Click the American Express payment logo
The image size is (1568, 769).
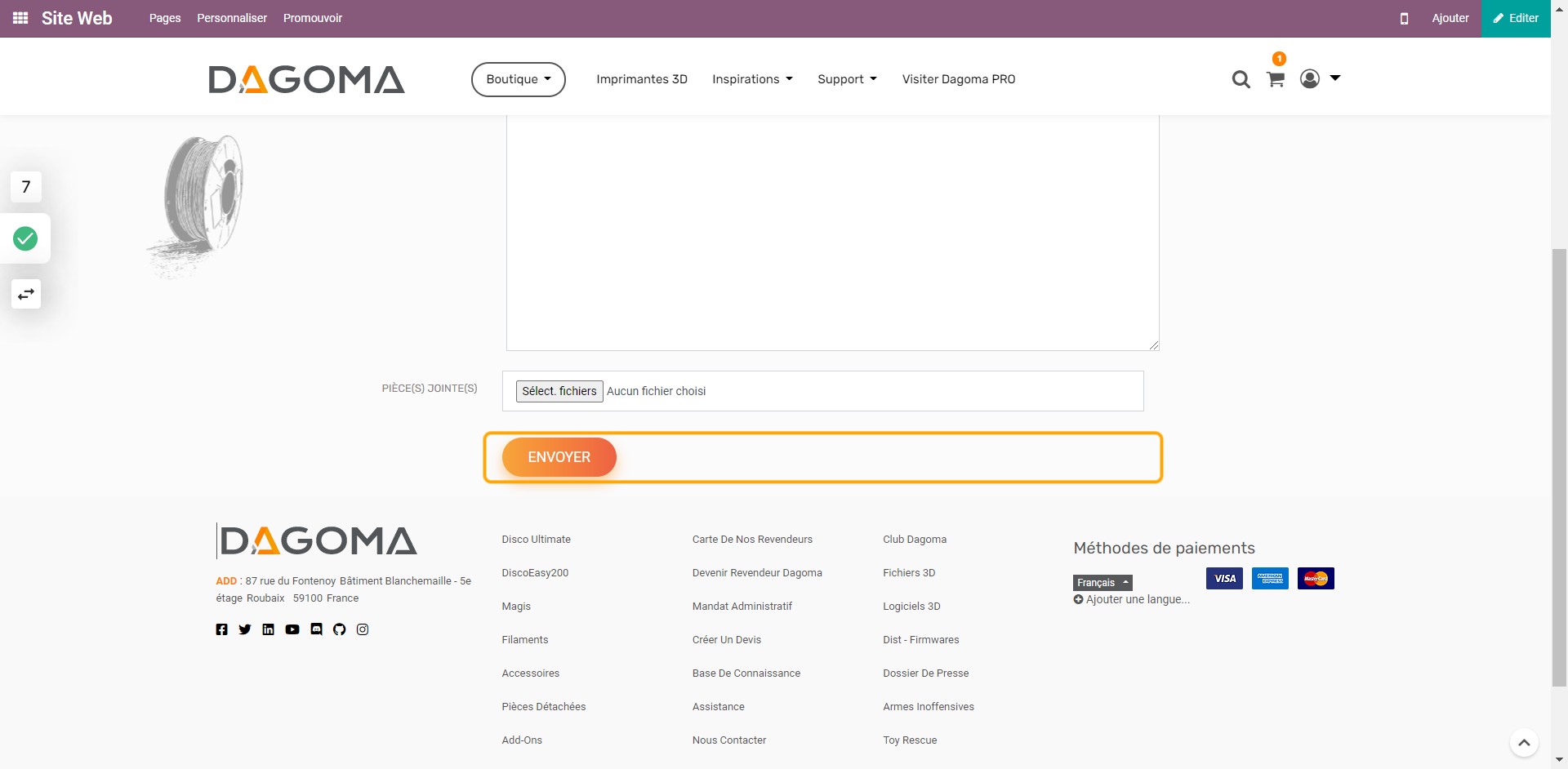[1270, 579]
